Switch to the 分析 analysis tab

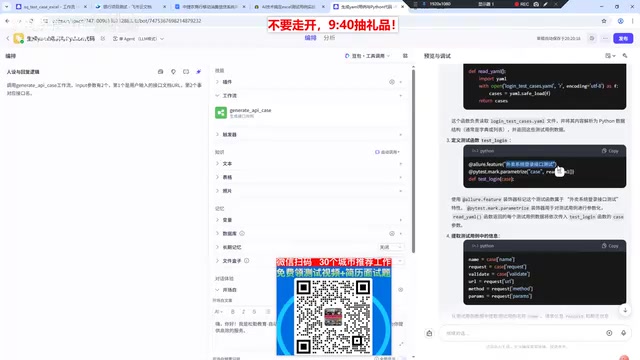(329, 38)
